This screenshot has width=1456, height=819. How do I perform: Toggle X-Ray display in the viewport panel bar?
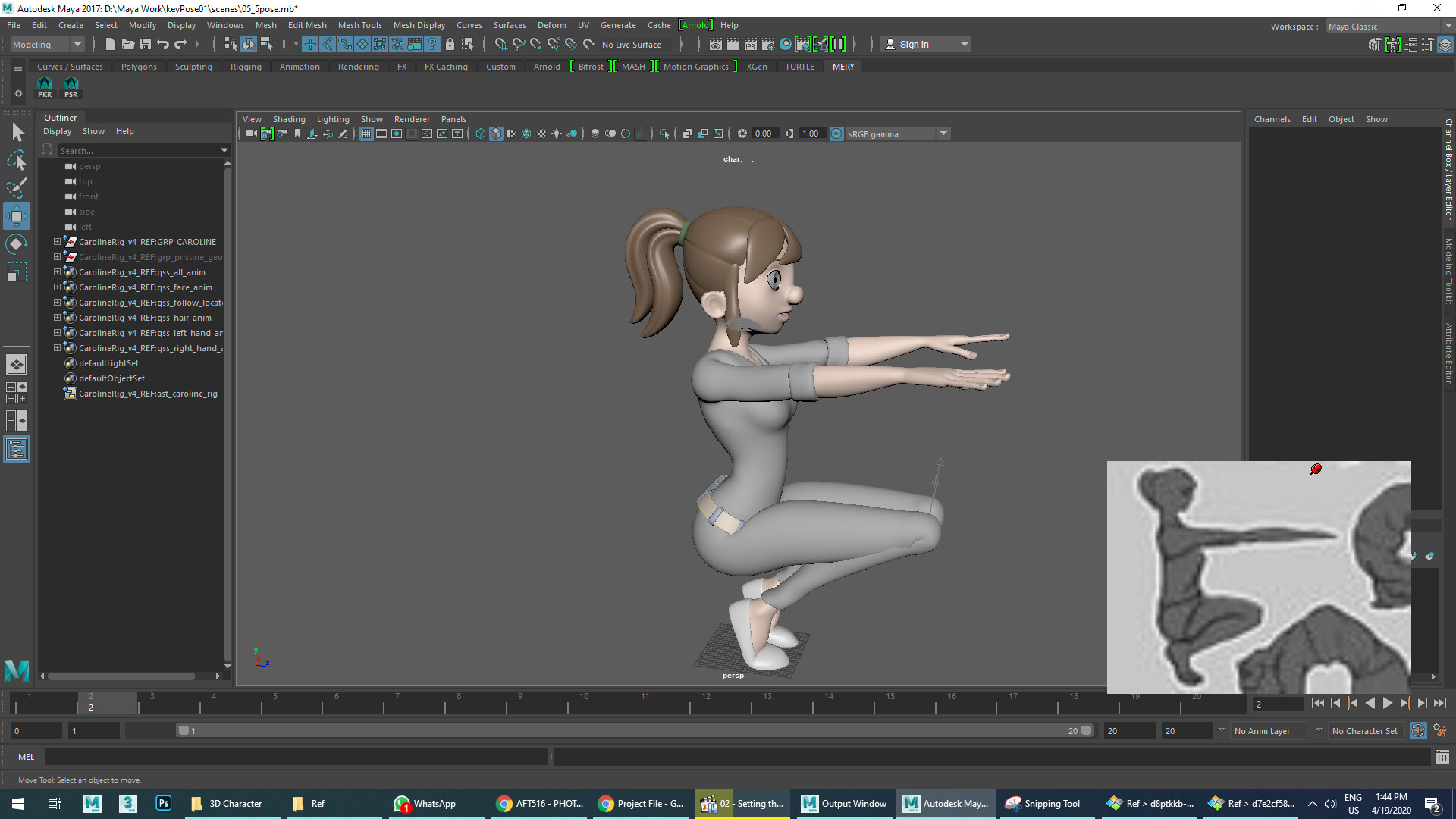tap(595, 133)
